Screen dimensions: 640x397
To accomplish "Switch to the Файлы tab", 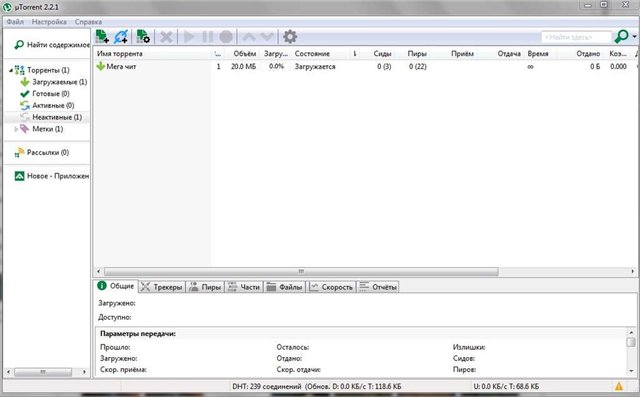I will pos(284,287).
